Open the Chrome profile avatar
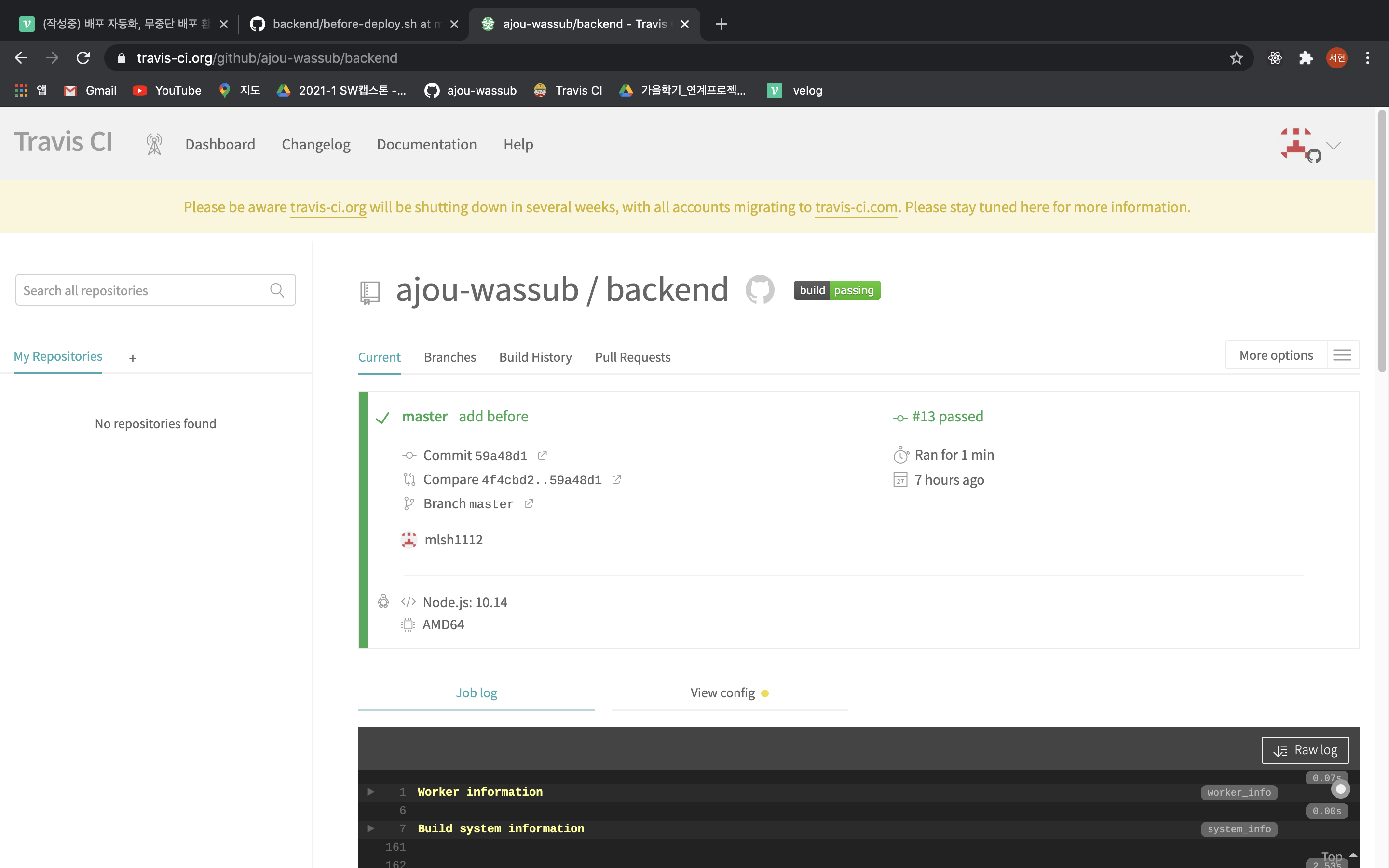Viewport: 1389px width, 868px height. click(x=1337, y=58)
